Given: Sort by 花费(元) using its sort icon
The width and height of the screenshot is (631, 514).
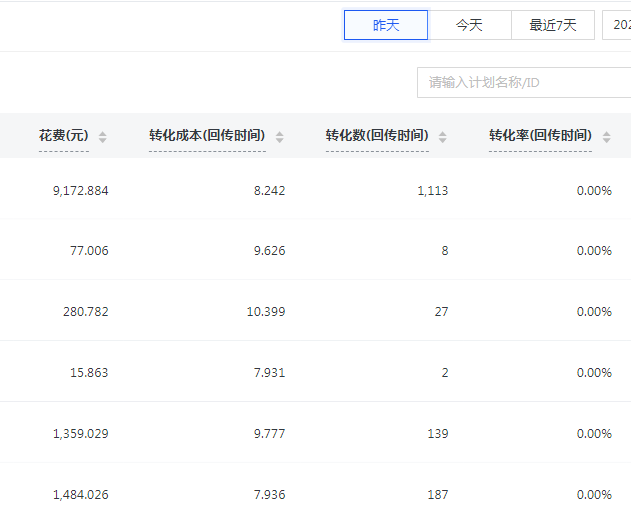Looking at the screenshot, I should 103,137.
